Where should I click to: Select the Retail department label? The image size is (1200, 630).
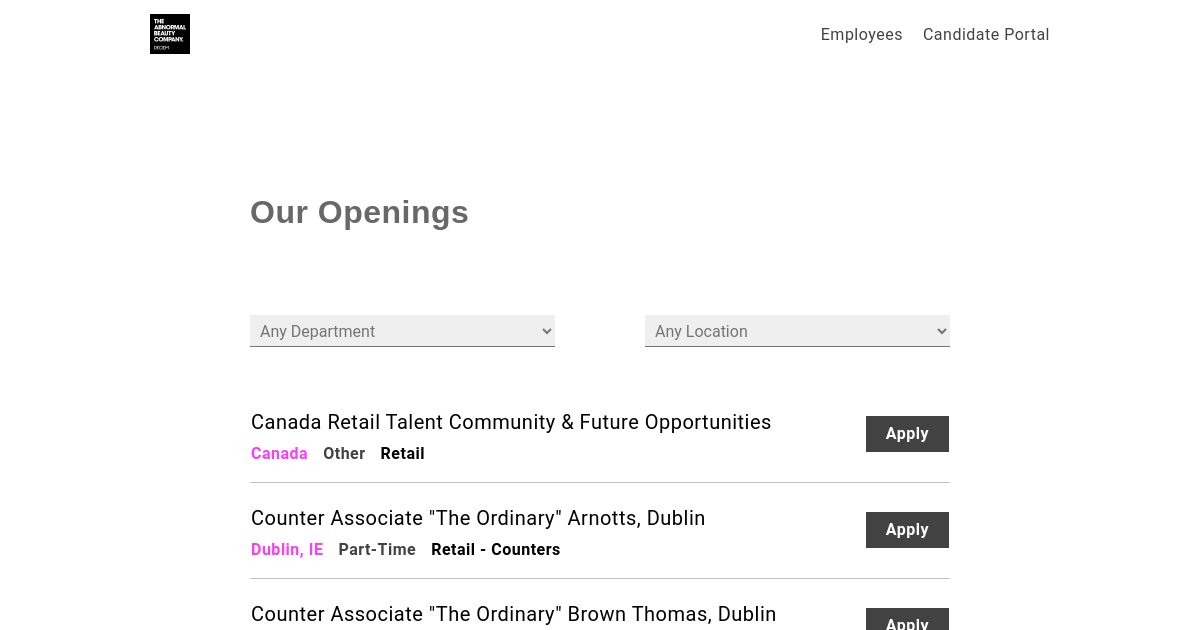(402, 454)
